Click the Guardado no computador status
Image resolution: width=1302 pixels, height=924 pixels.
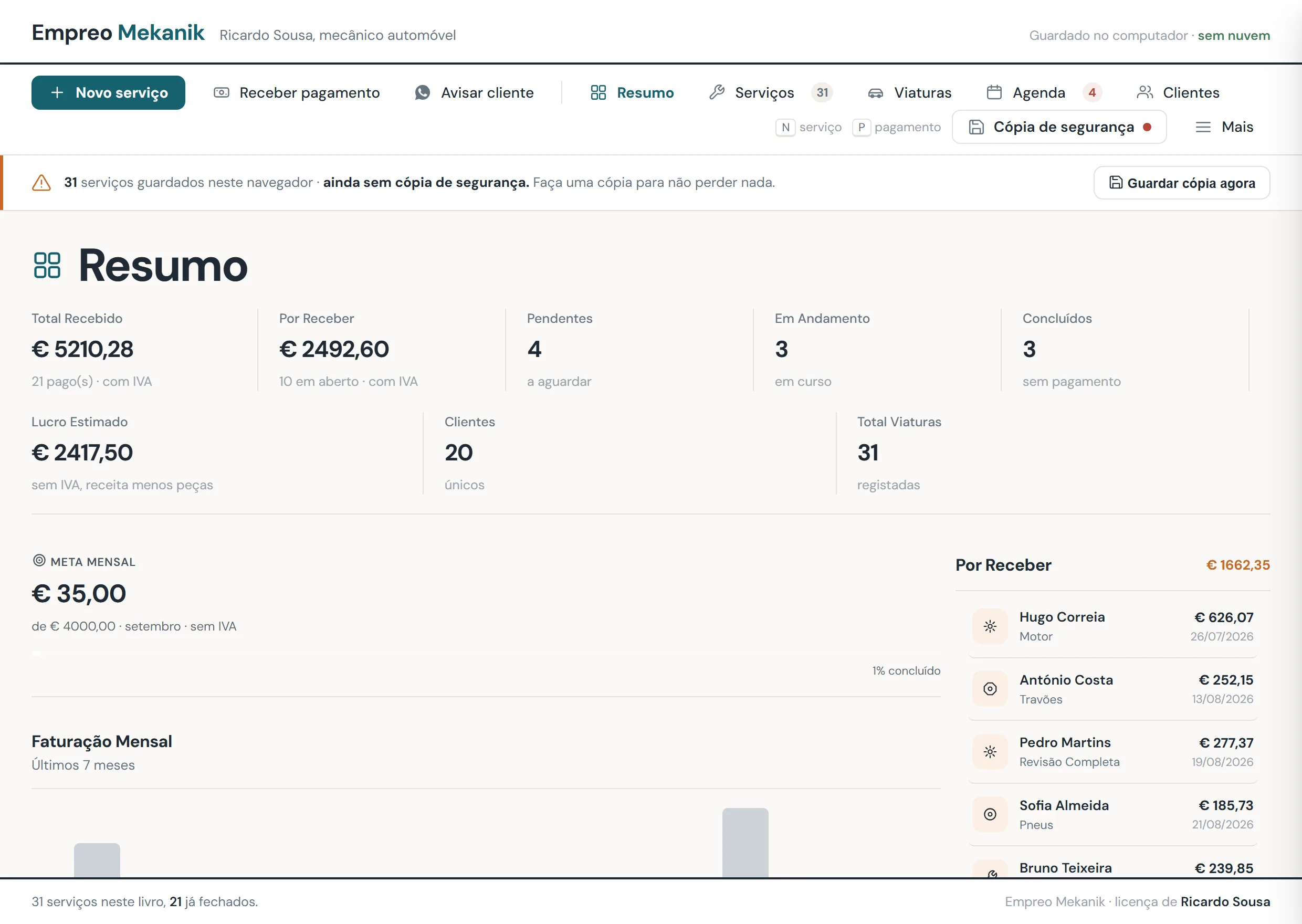click(1108, 35)
